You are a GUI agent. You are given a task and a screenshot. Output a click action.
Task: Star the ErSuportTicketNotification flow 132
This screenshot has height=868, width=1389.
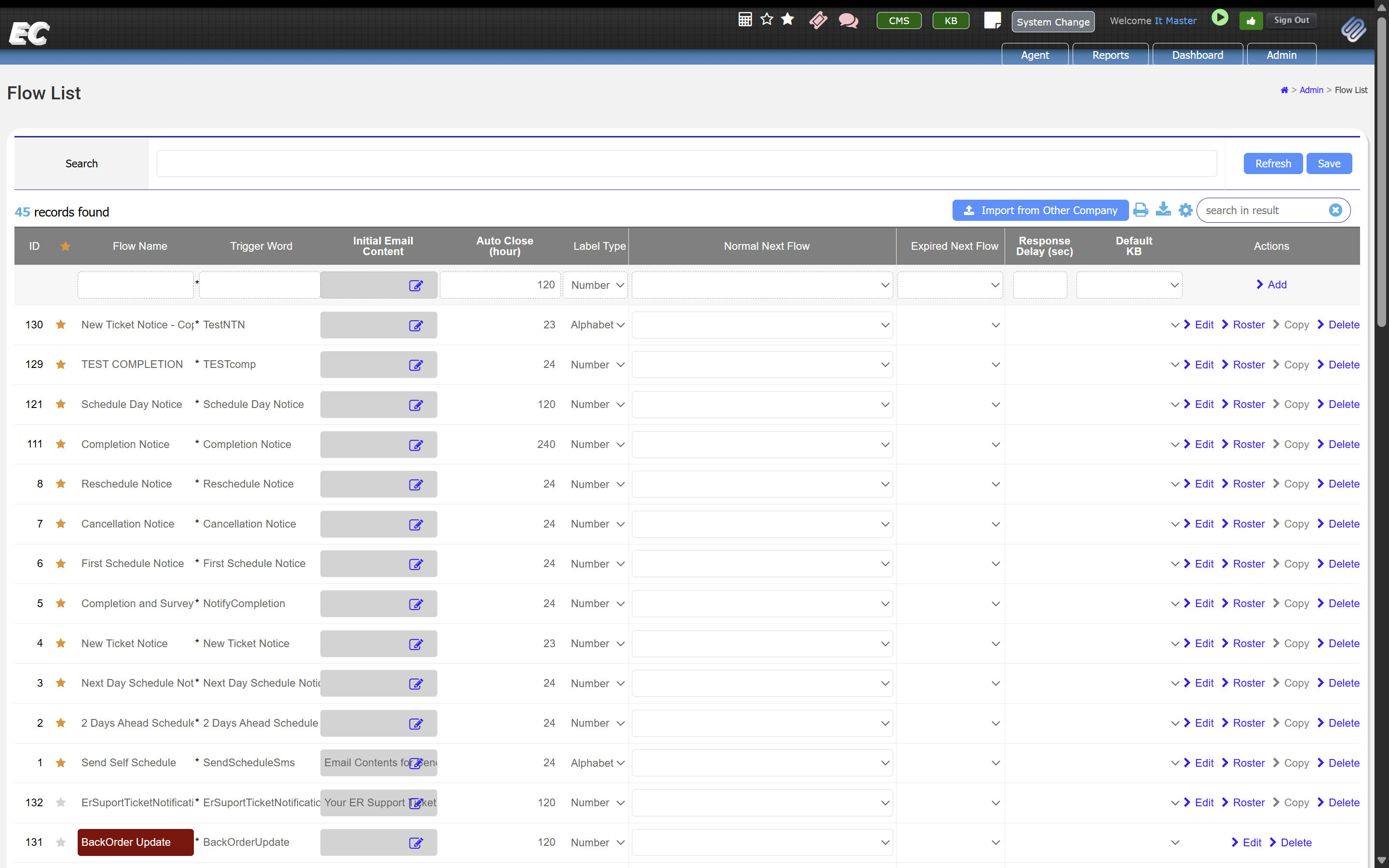(x=61, y=802)
